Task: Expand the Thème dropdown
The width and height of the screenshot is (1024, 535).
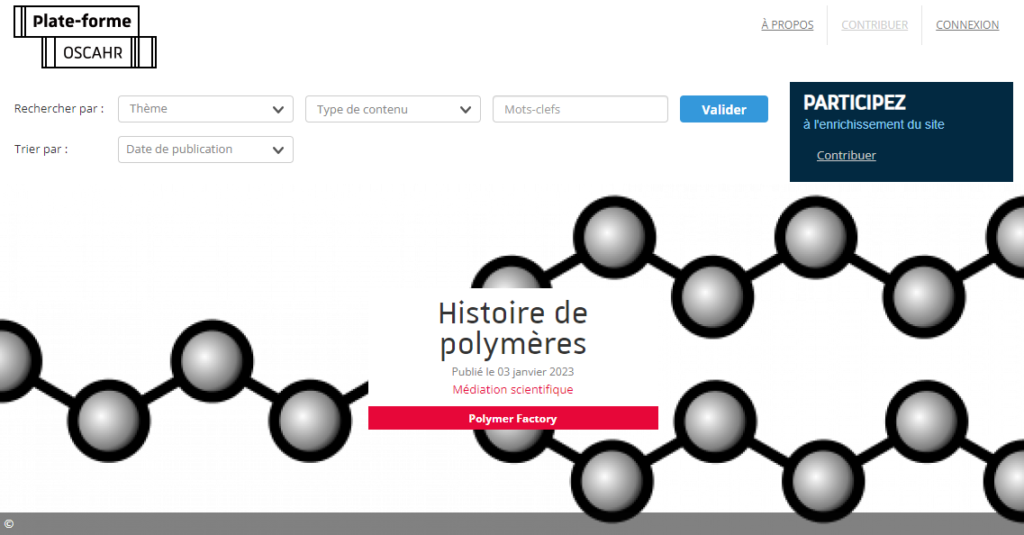Action: 206,109
